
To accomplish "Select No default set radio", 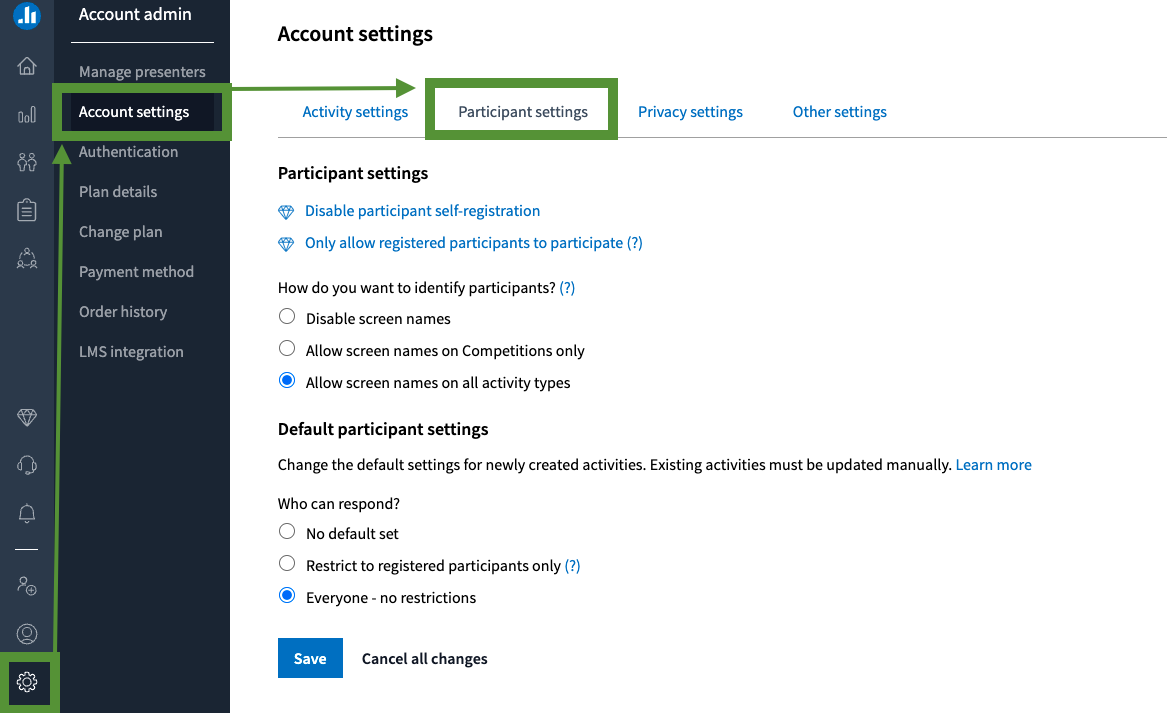I will [287, 531].
